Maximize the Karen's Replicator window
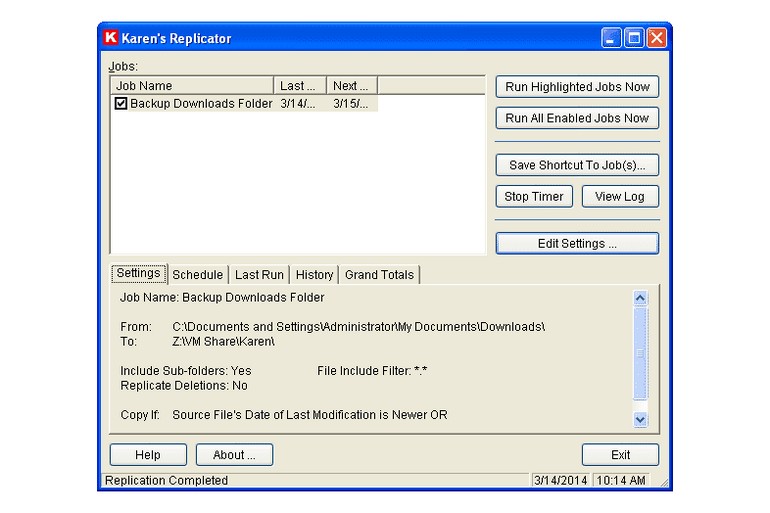The image size is (770, 513). point(633,38)
